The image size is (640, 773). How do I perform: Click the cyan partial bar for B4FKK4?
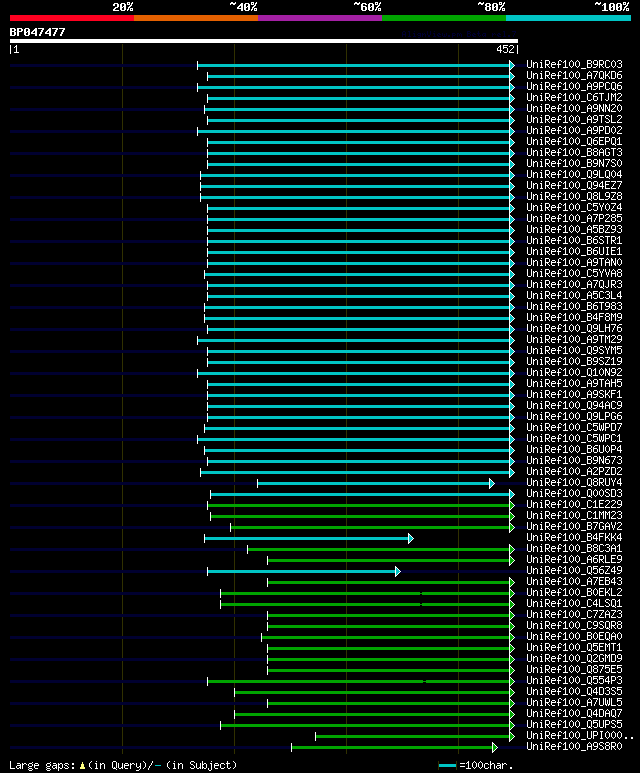[307, 538]
